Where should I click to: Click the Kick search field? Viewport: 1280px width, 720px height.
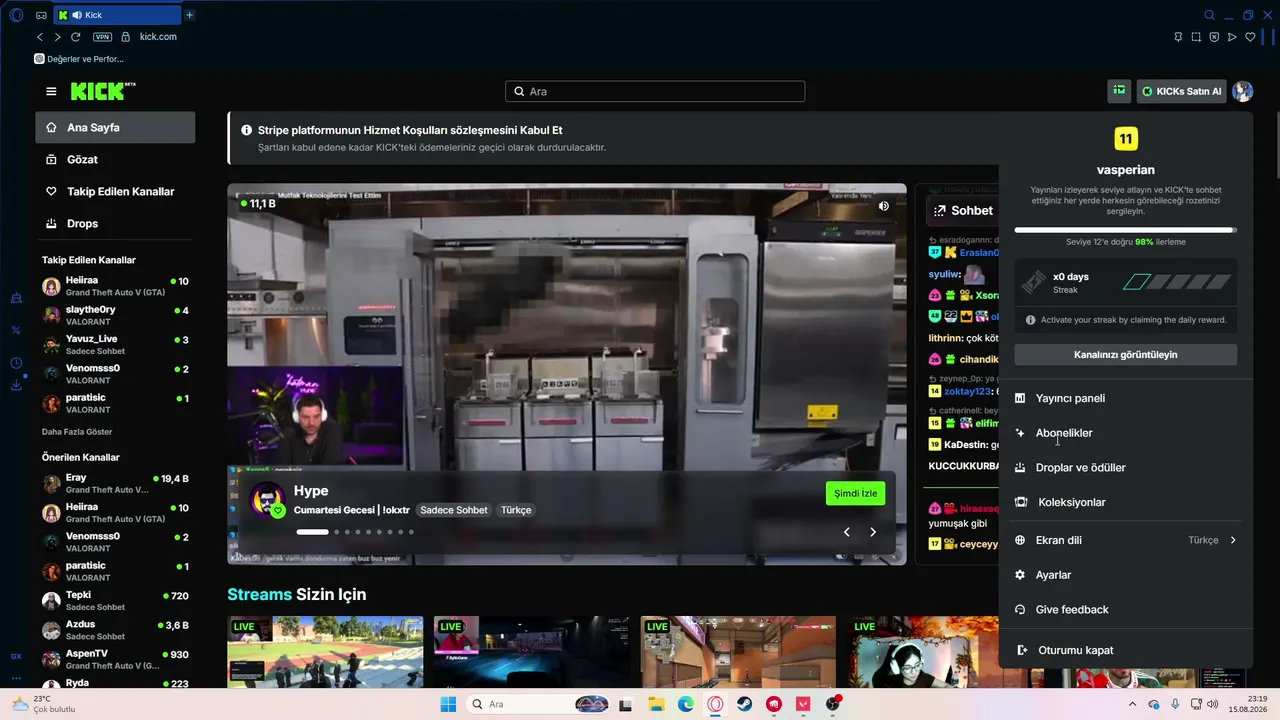point(655,91)
